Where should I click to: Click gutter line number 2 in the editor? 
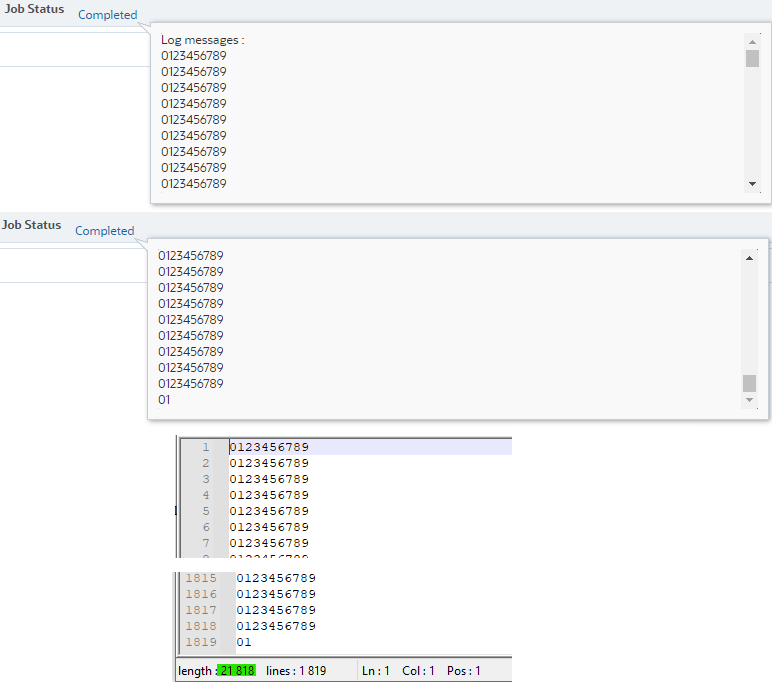(x=206, y=463)
